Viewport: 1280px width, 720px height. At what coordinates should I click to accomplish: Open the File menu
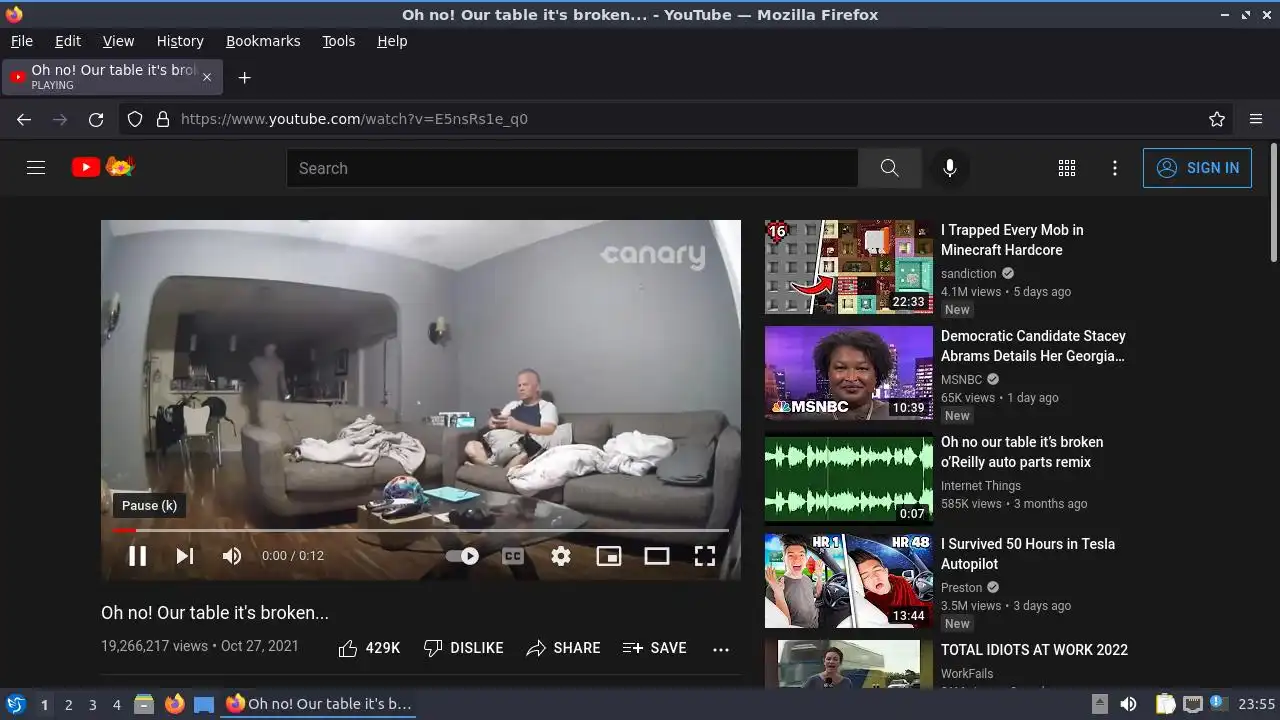tap(22, 41)
